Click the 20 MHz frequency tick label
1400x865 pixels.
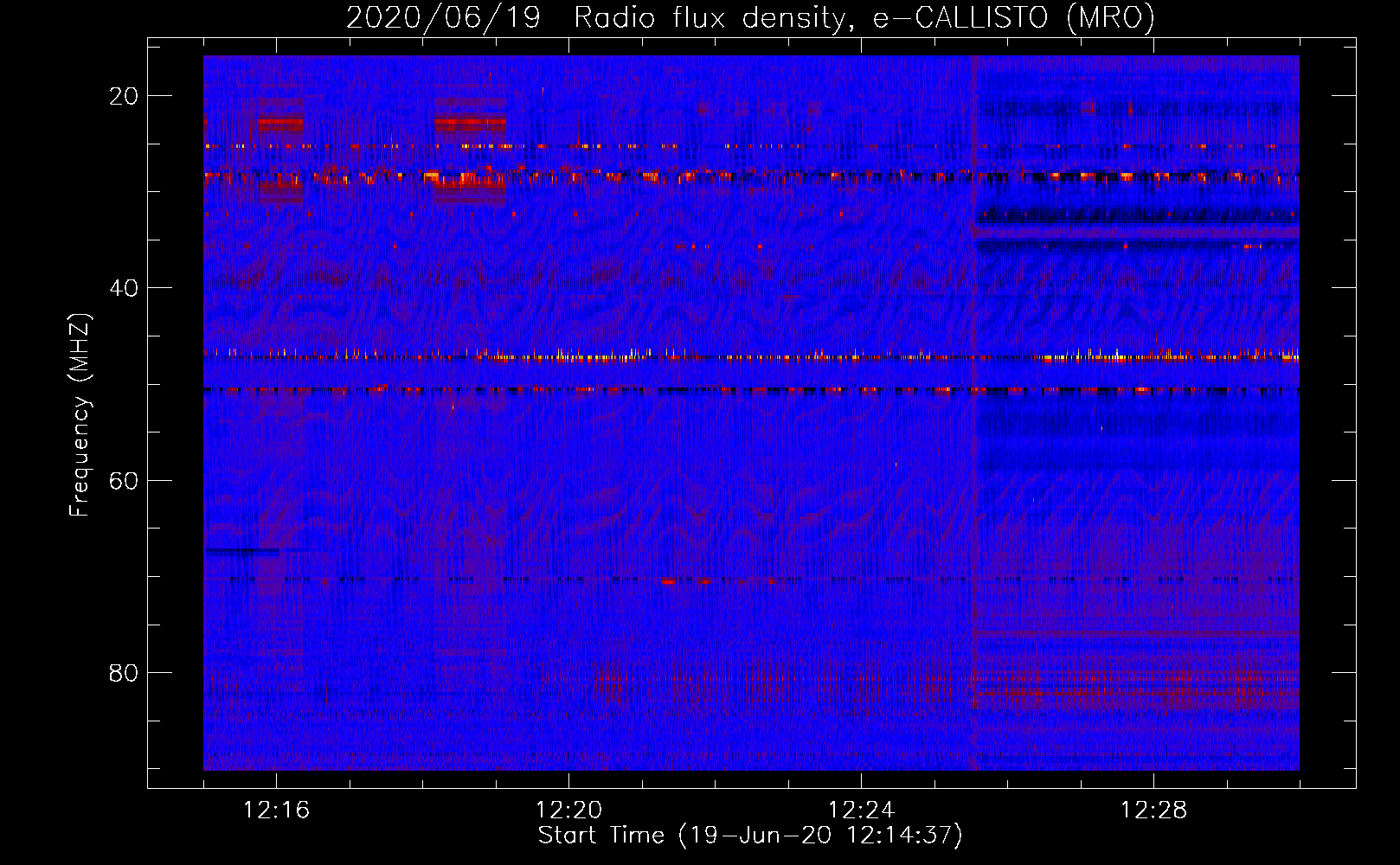(x=124, y=96)
